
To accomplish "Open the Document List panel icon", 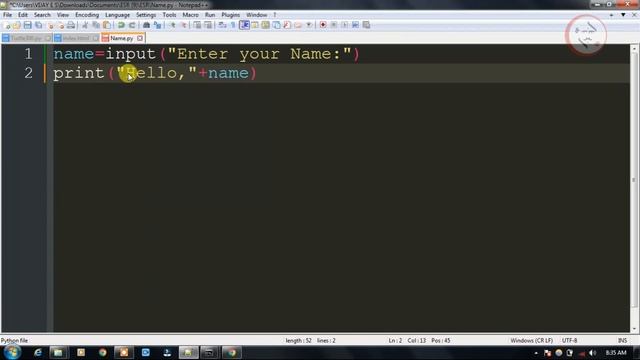I will click(x=276, y=25).
